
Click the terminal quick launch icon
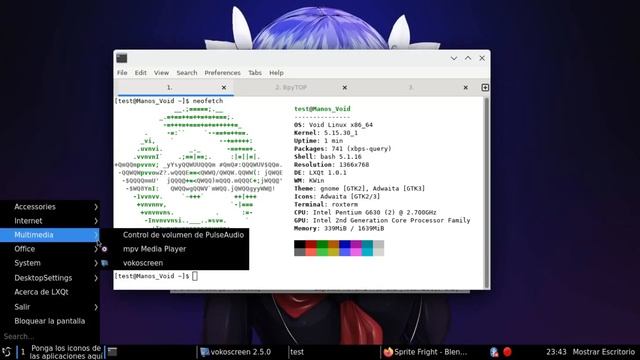tap(112, 352)
